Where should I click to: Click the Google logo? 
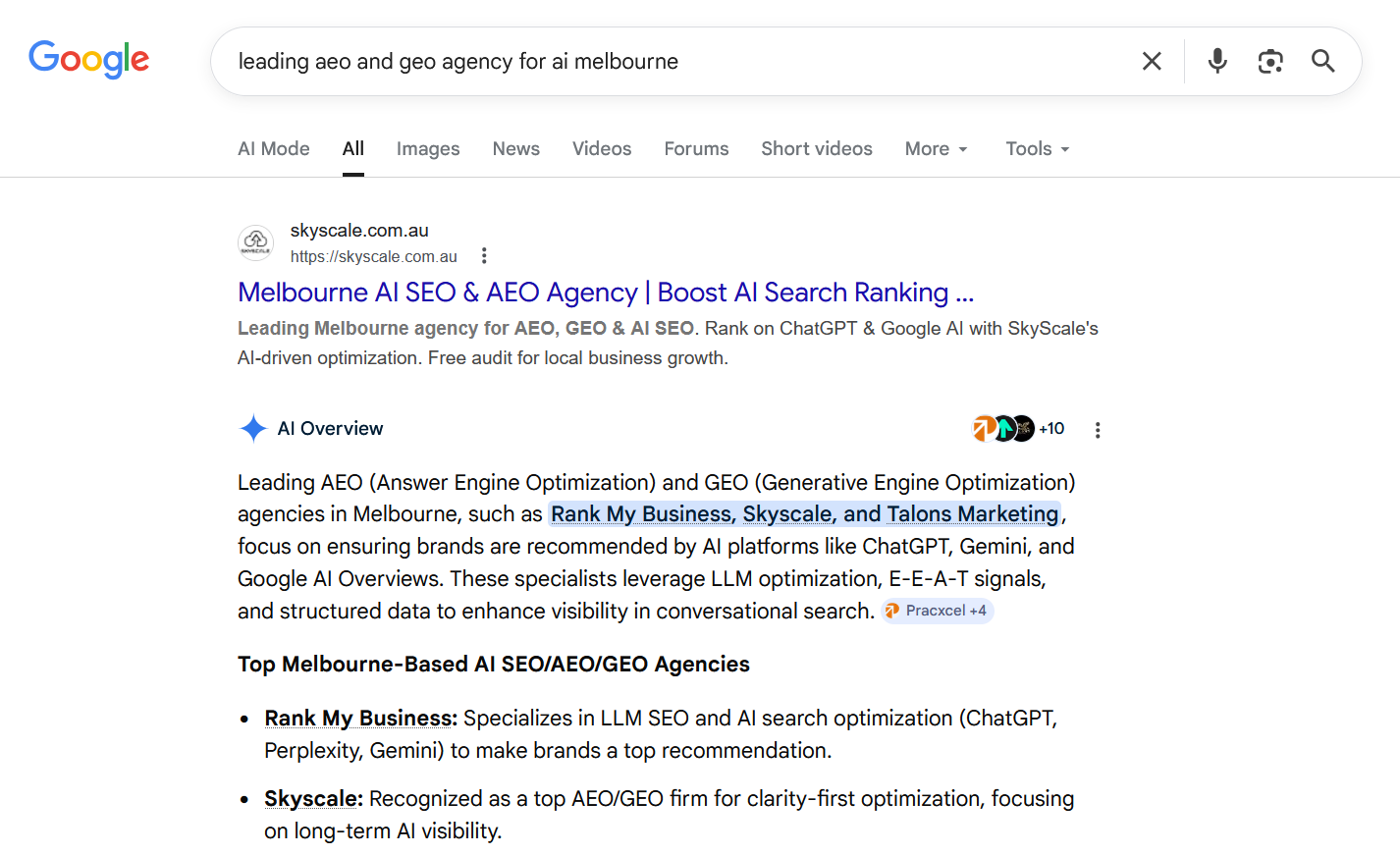pos(89,59)
